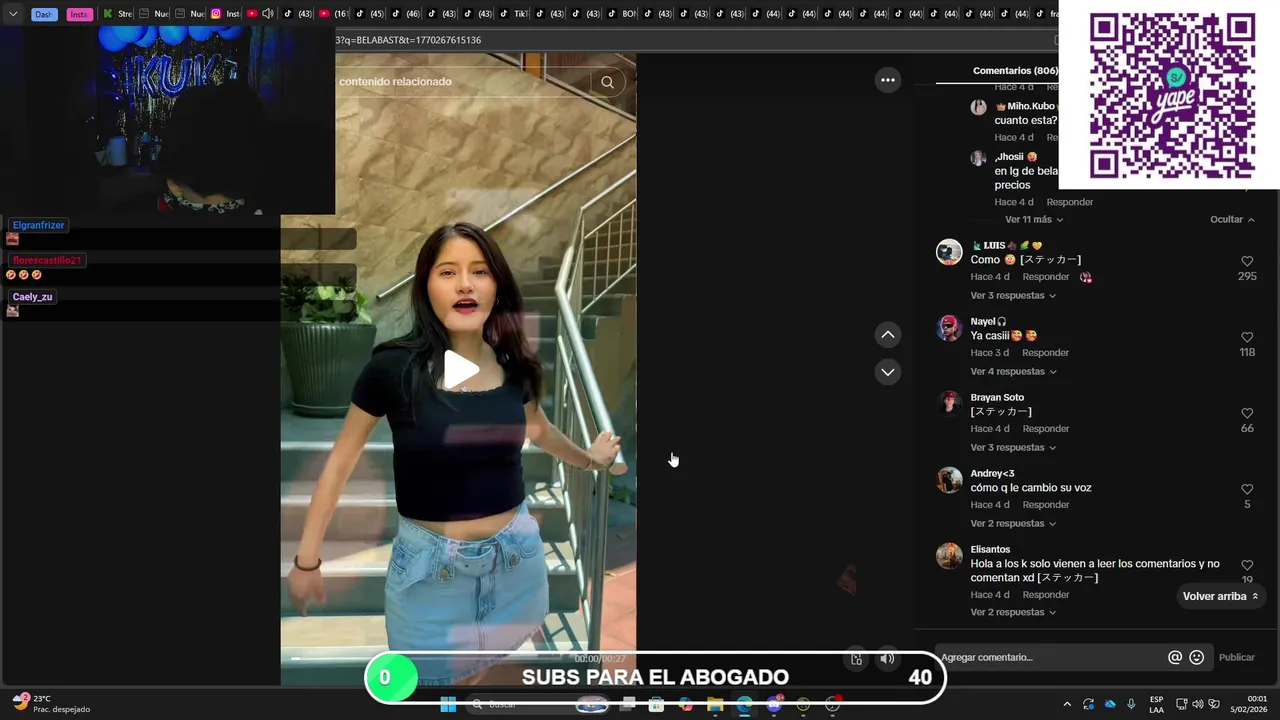Go to the next video with down arrow
Screen dimensions: 1280x720
coord(888,372)
